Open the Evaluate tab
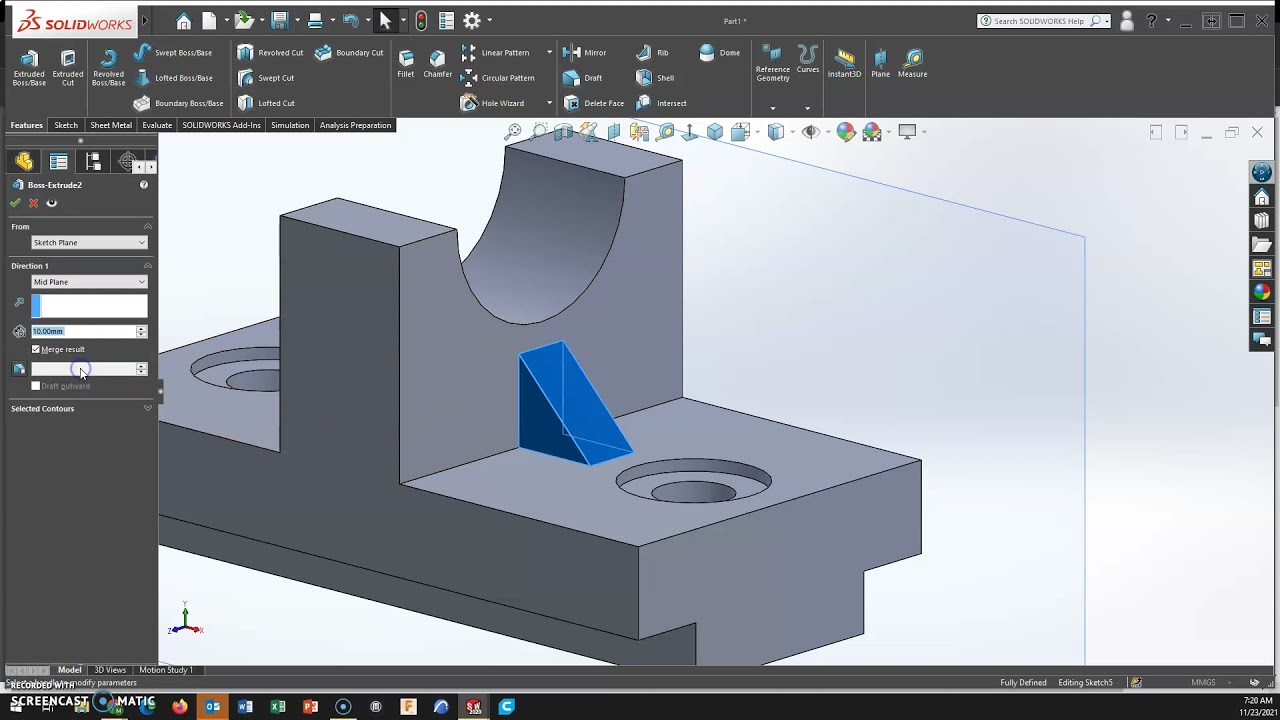Image resolution: width=1280 pixels, height=720 pixels. 157,125
